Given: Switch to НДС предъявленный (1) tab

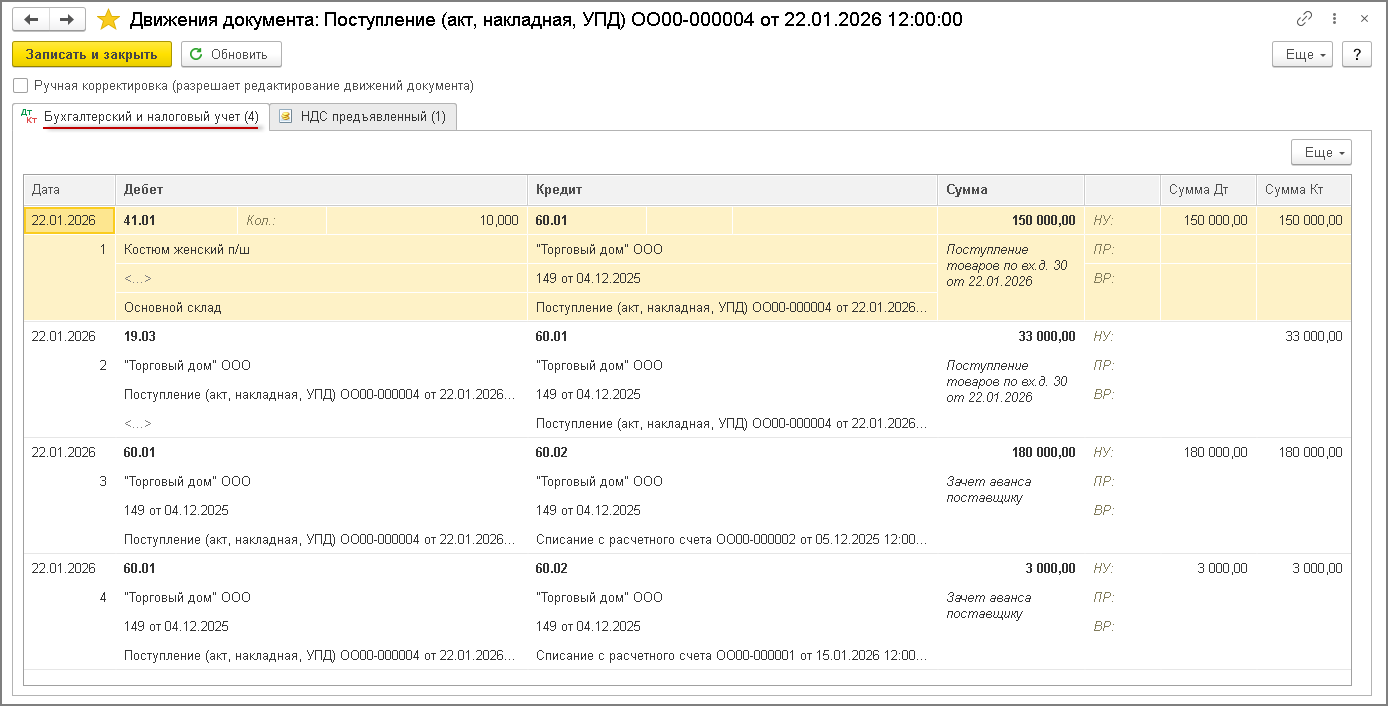Looking at the screenshot, I should [x=370, y=117].
